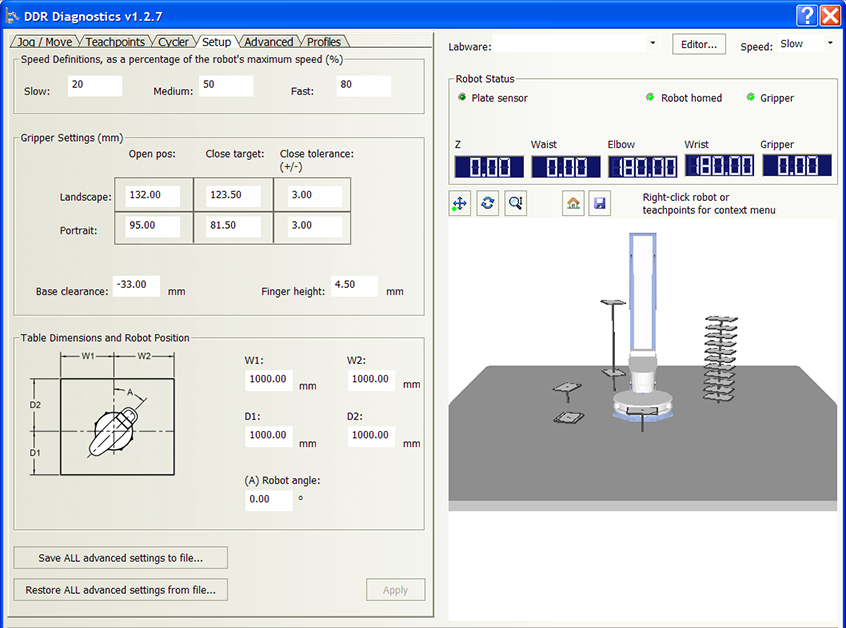Expand the Speed dropdown

click(829, 44)
